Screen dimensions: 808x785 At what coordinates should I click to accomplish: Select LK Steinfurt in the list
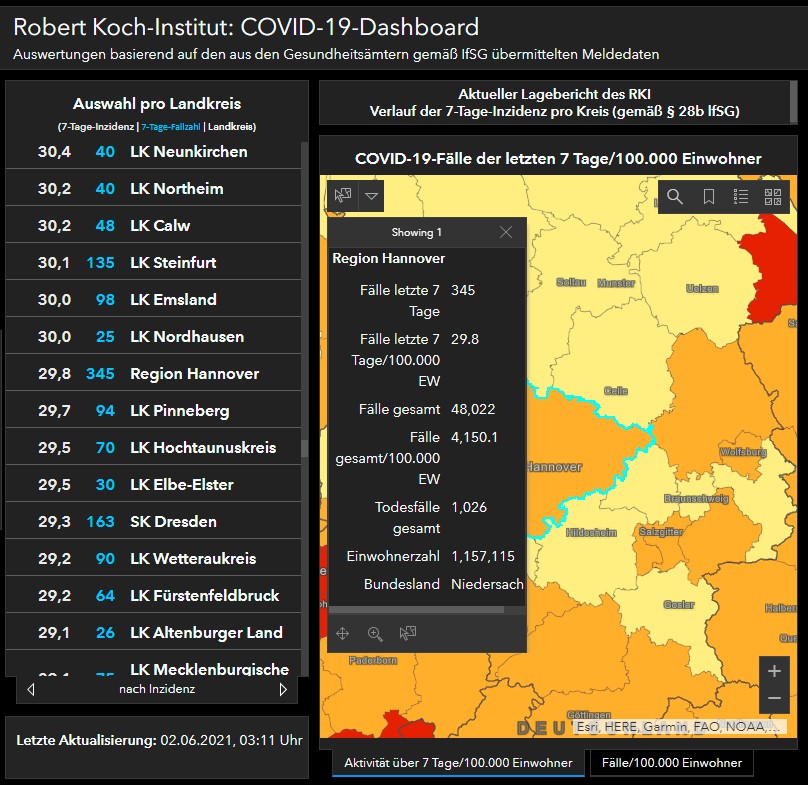coord(154,263)
